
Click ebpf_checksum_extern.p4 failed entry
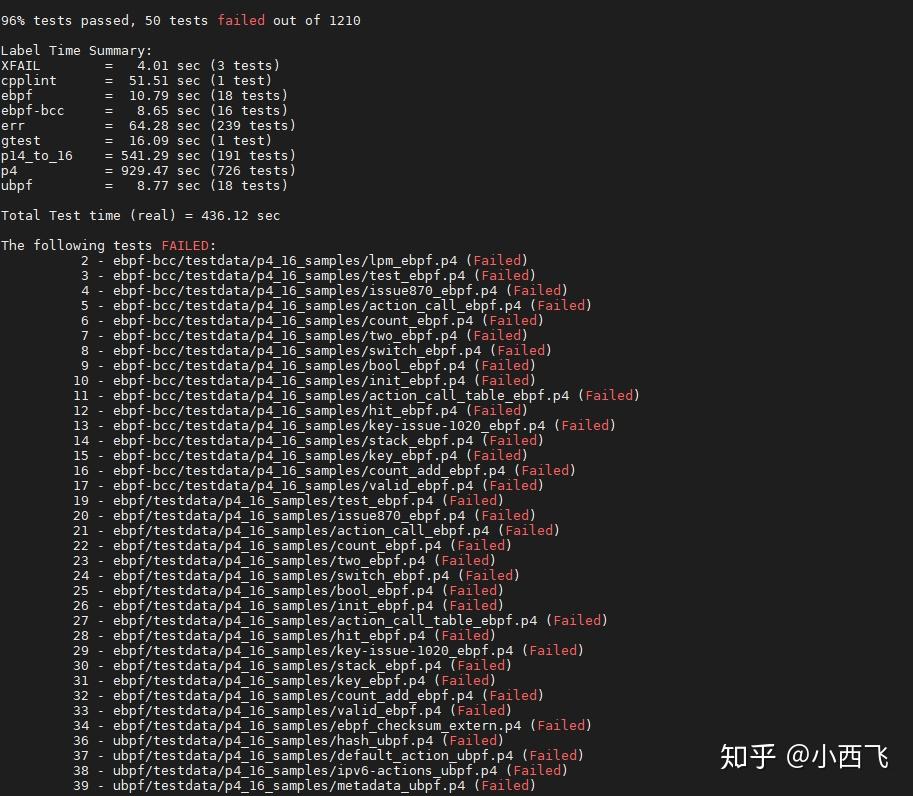point(332,725)
